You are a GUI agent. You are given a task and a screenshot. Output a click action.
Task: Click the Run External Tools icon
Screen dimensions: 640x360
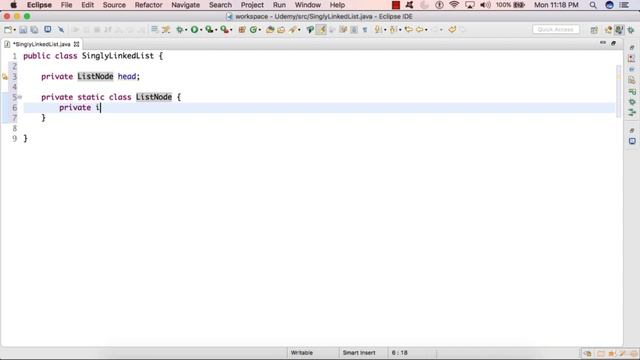(x=224, y=29)
